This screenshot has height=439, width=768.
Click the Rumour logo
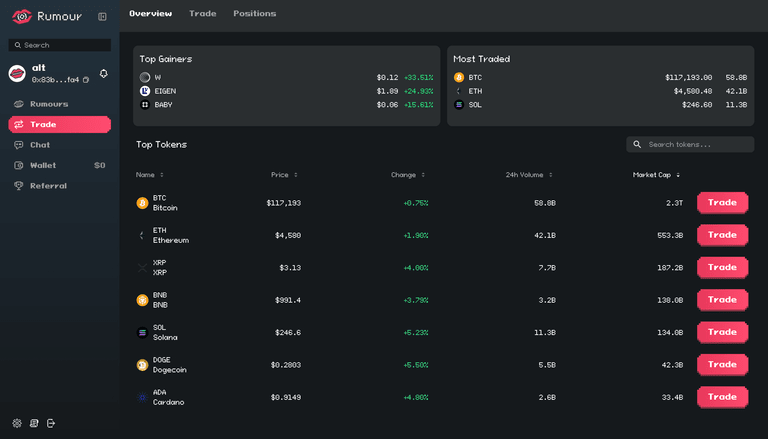tap(48, 17)
